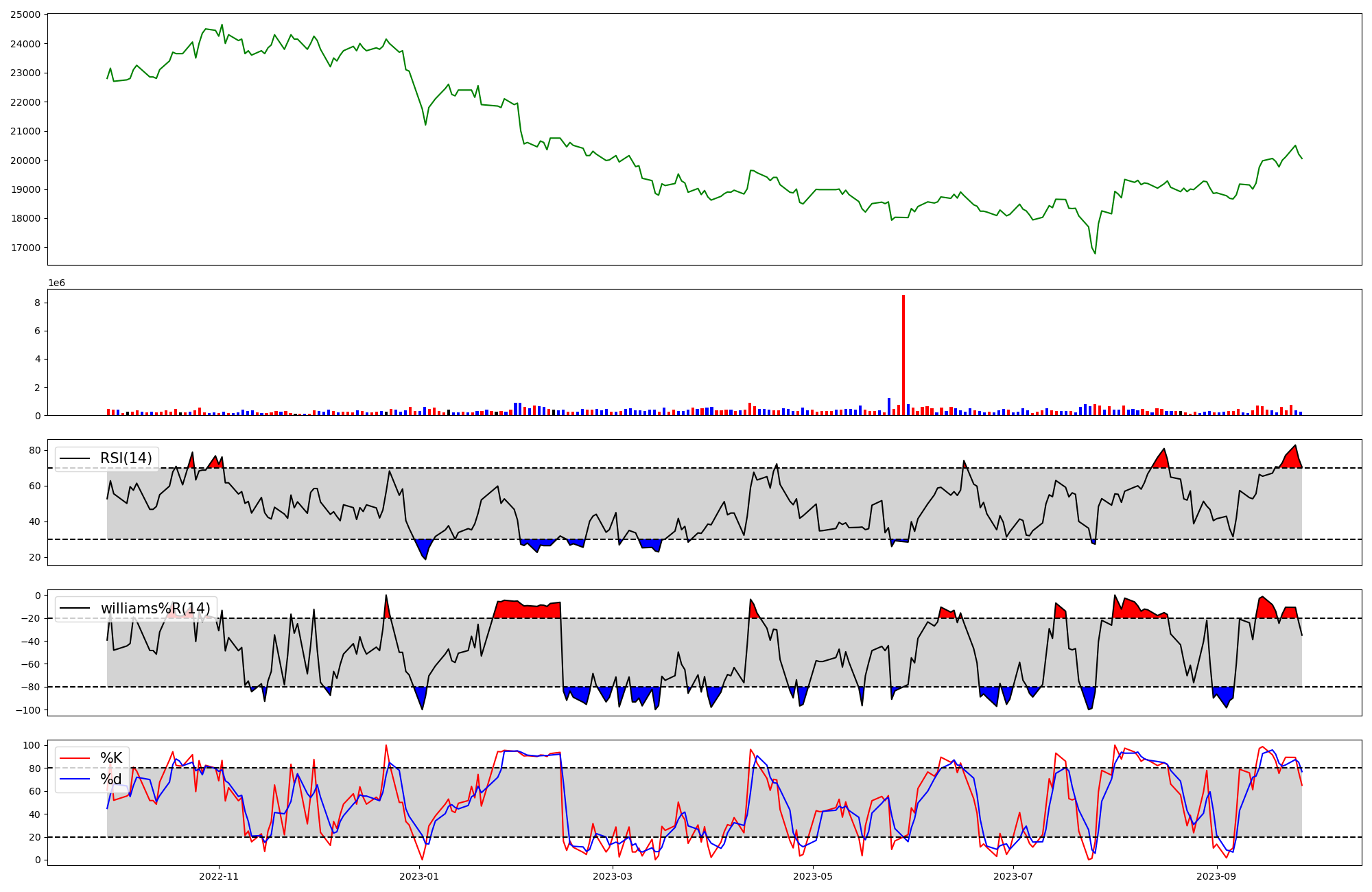The height and width of the screenshot is (892, 1372).
Task: Click the red %K line sample in legend
Action: click(x=75, y=758)
